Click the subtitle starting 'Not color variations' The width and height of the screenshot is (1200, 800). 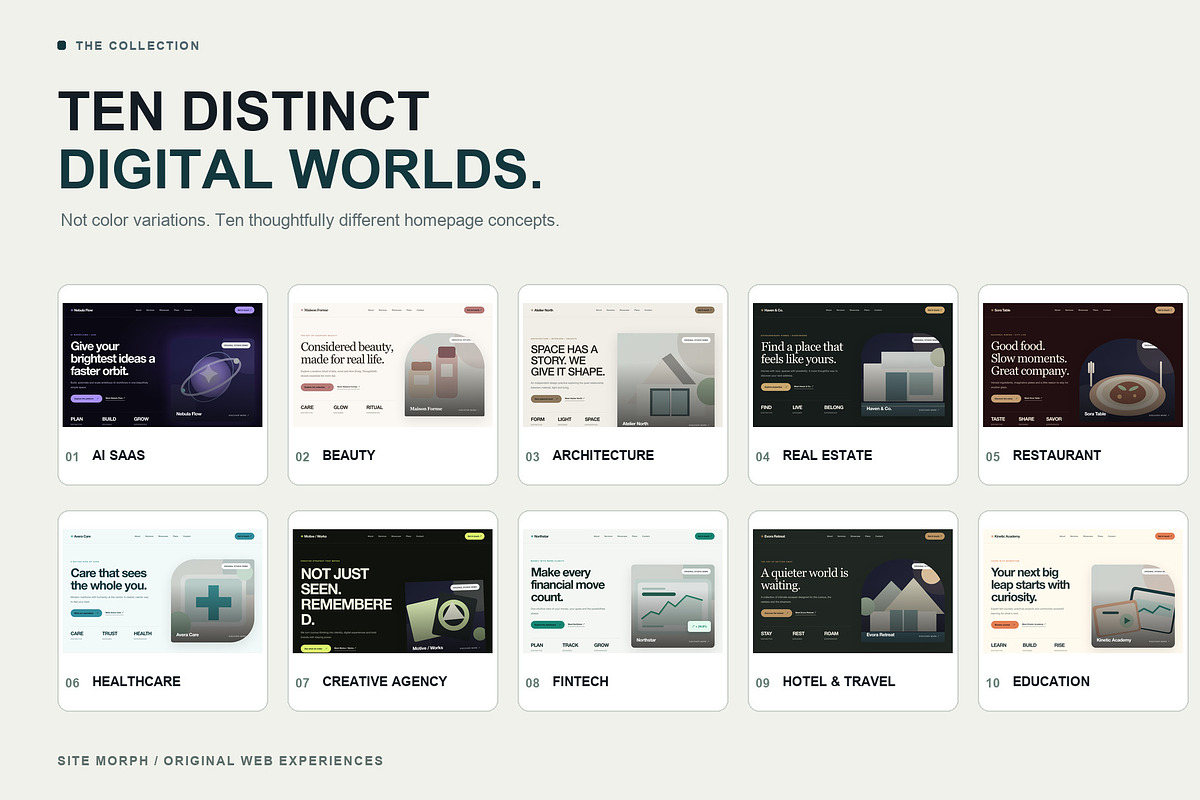click(310, 220)
